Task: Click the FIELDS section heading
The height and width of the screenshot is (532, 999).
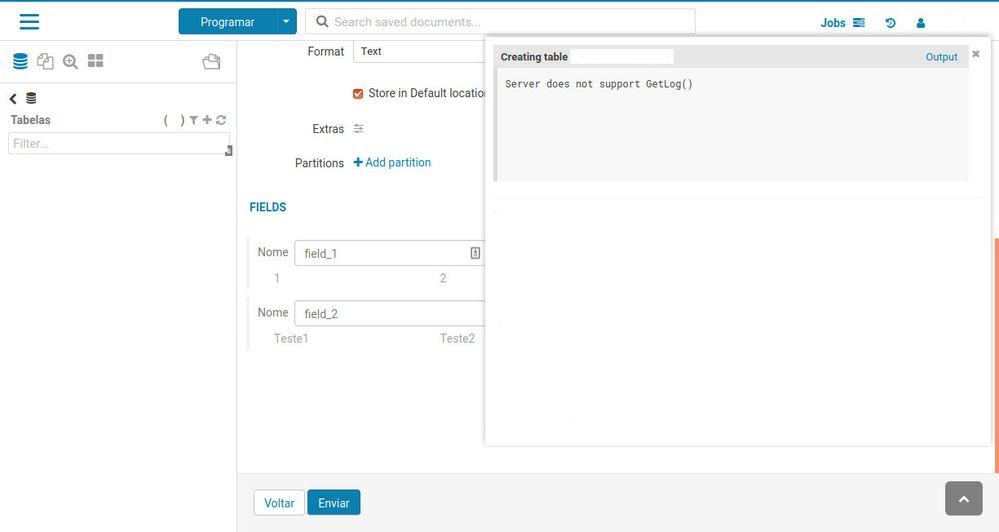Action: pos(268,207)
